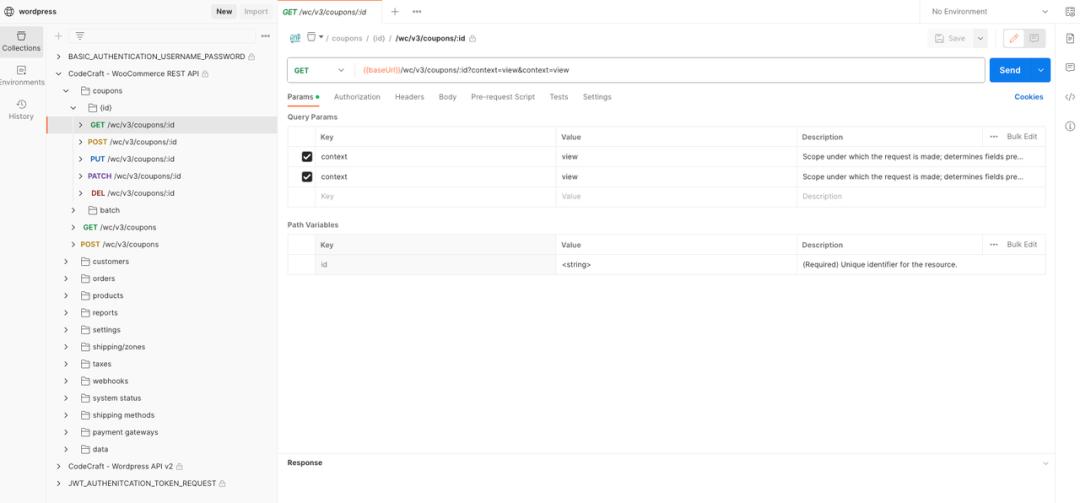Image resolution: width=1080 pixels, height=503 pixels.
Task: Expand the JWT_AUTHENITCATION_TOKEN_REQUEST collection
Action: (x=59, y=483)
